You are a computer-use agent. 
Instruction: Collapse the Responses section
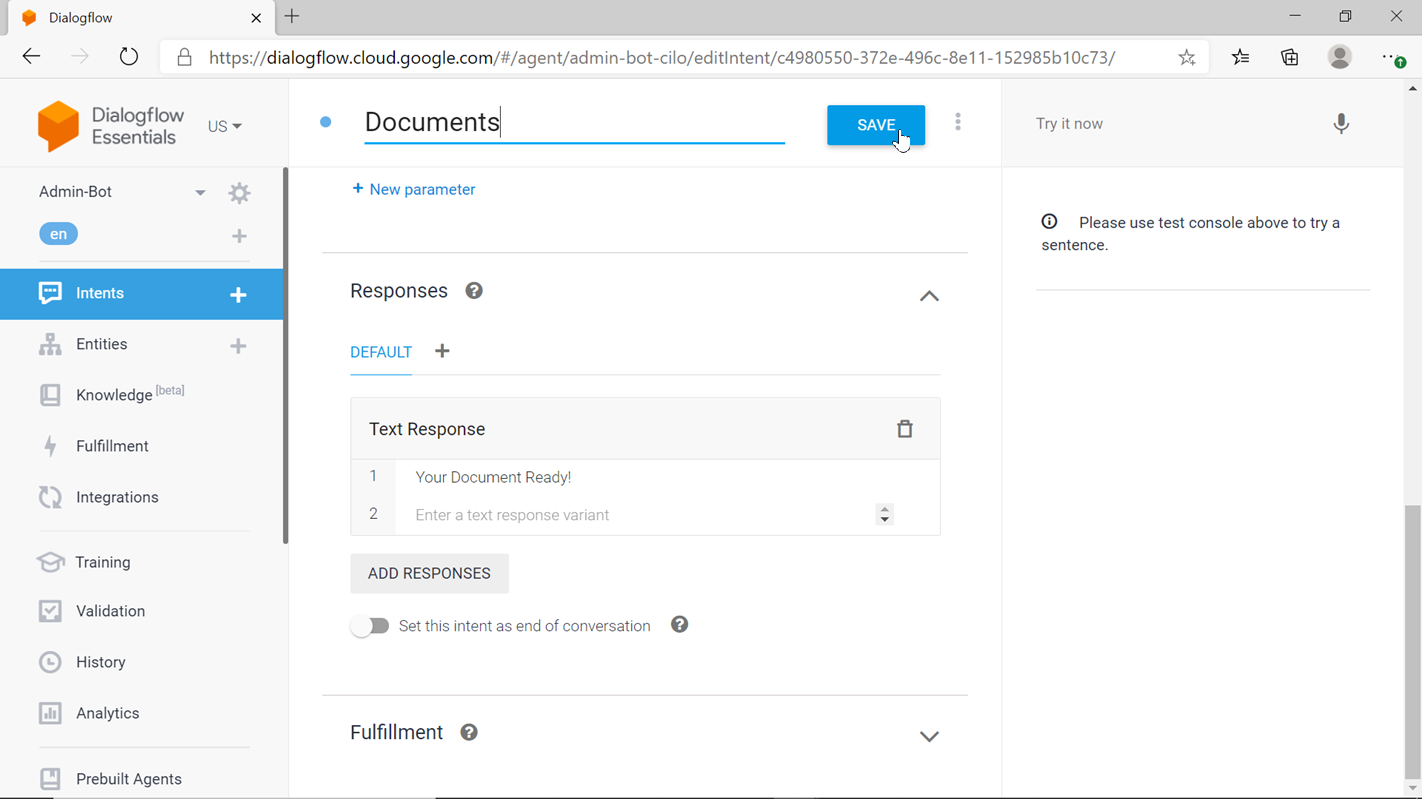click(x=929, y=296)
